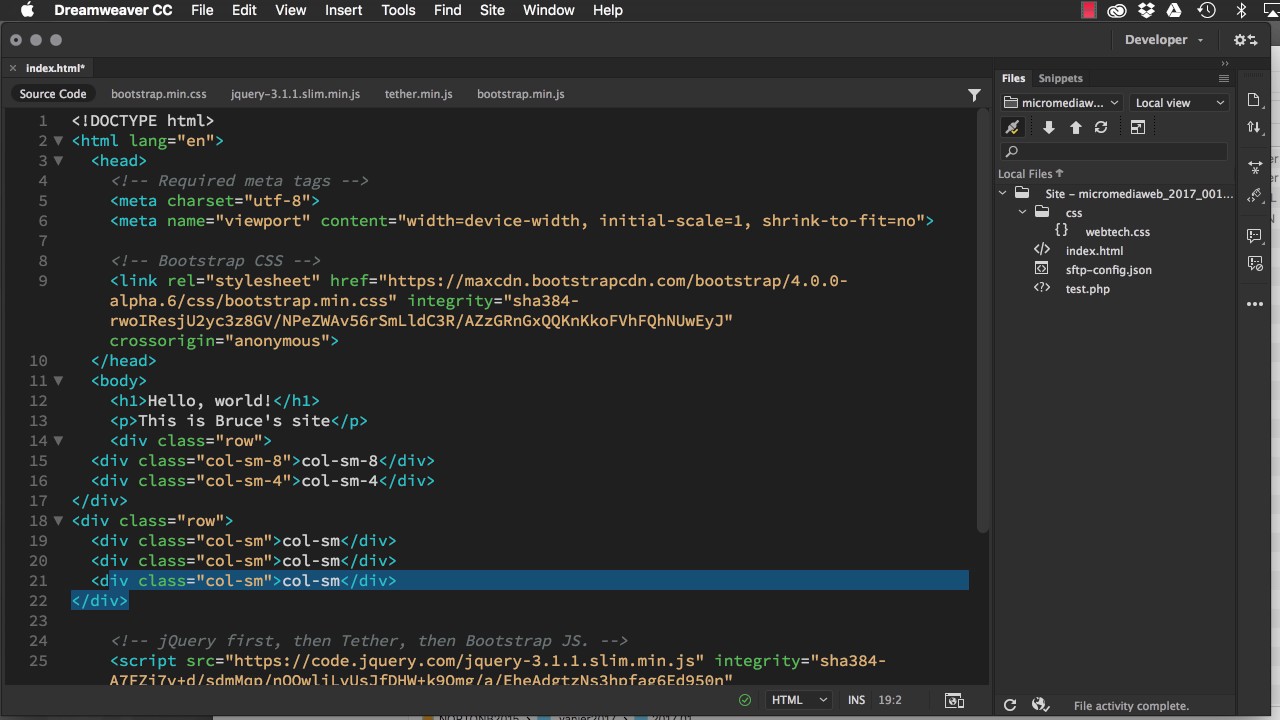The width and height of the screenshot is (1280, 720).
Task: Click the globe file activity log icon
Action: point(1039,705)
